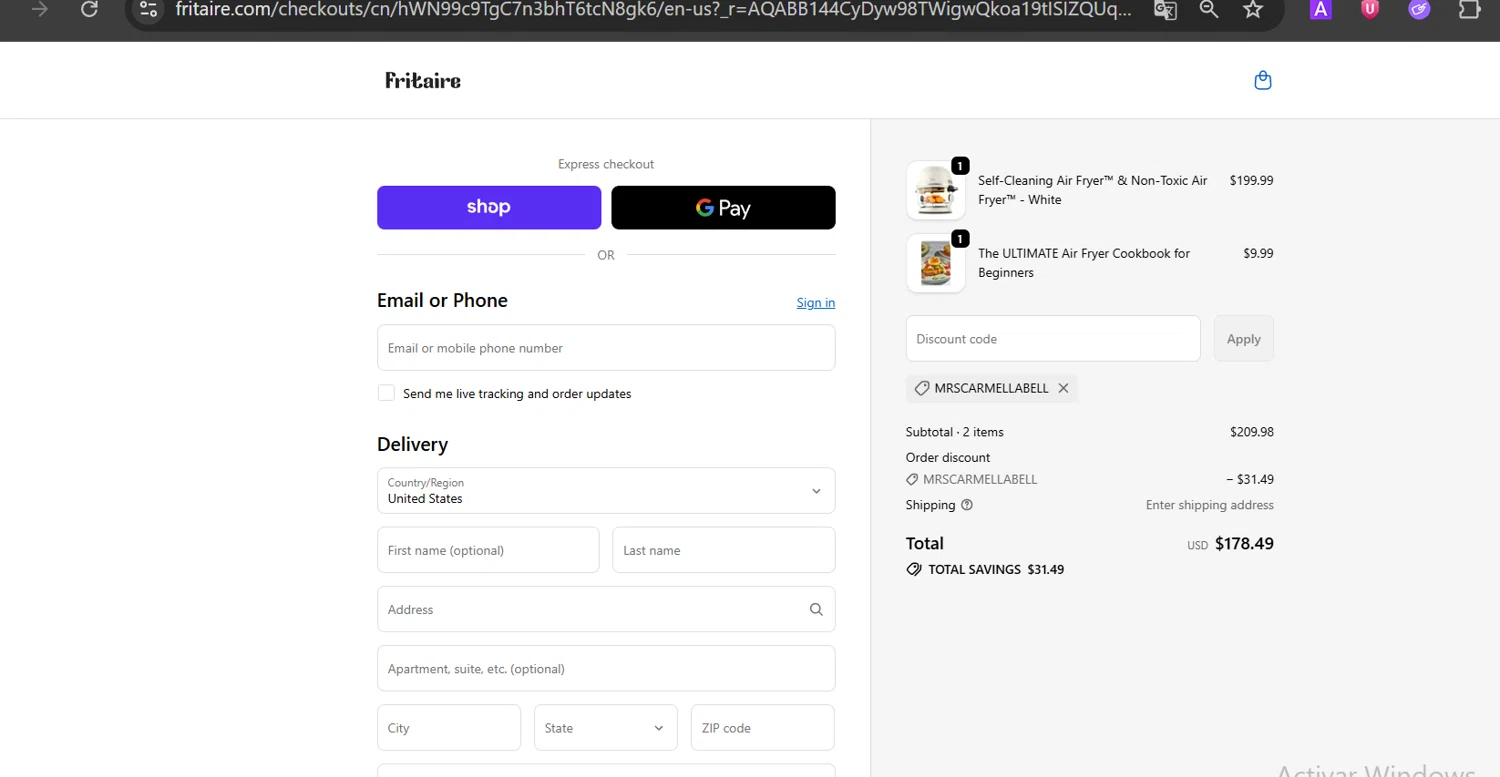Image resolution: width=1500 pixels, height=777 pixels.
Task: Focus the Last name field
Action: coord(723,550)
